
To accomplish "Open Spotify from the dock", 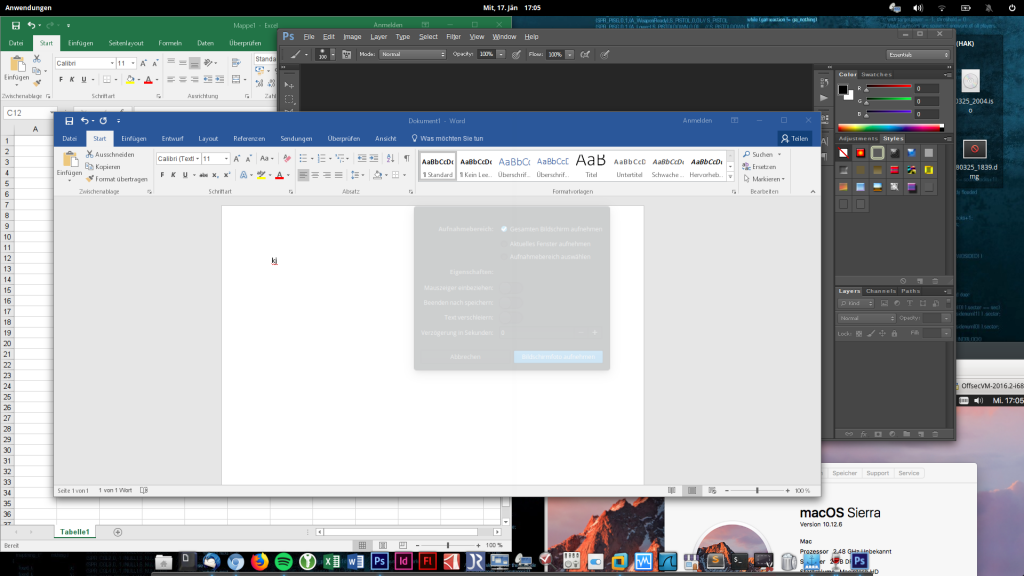I will (283, 561).
